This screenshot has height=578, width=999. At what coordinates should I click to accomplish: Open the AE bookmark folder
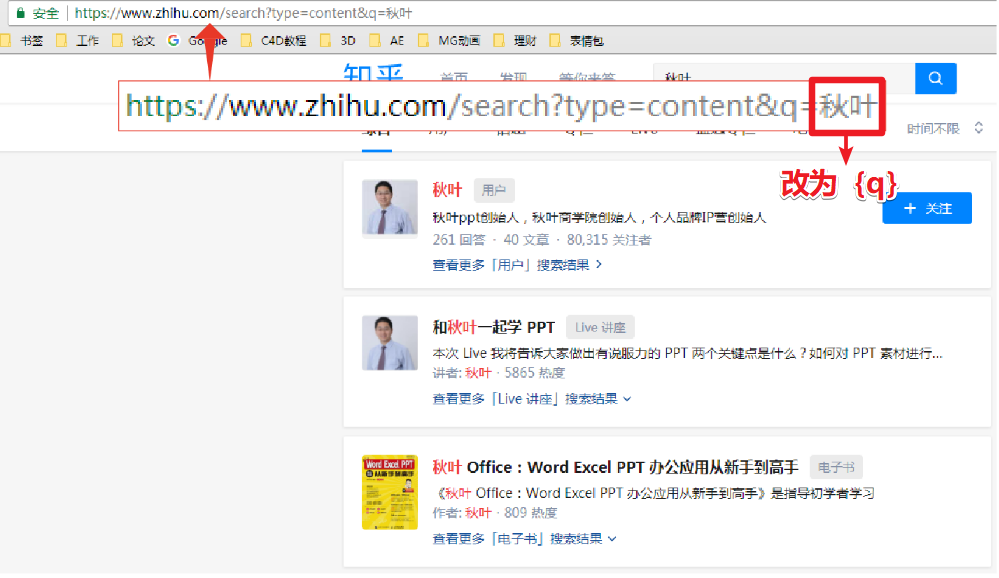tap(387, 41)
